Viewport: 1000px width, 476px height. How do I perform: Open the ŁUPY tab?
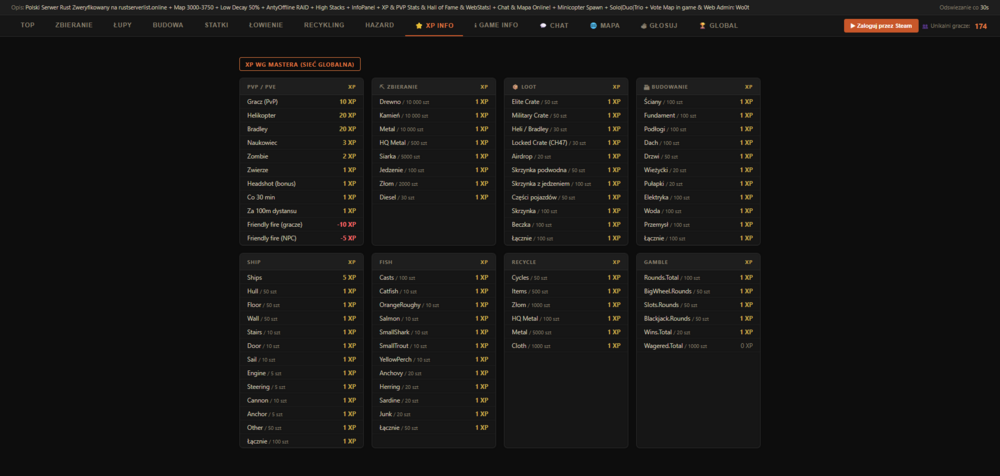click(122, 26)
